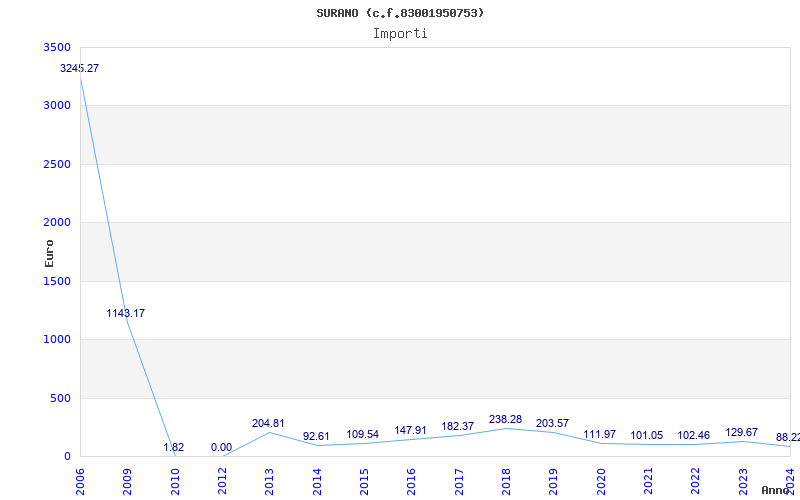The image size is (800, 500).
Task: Select the 182.37 data label
Action: click(x=458, y=427)
